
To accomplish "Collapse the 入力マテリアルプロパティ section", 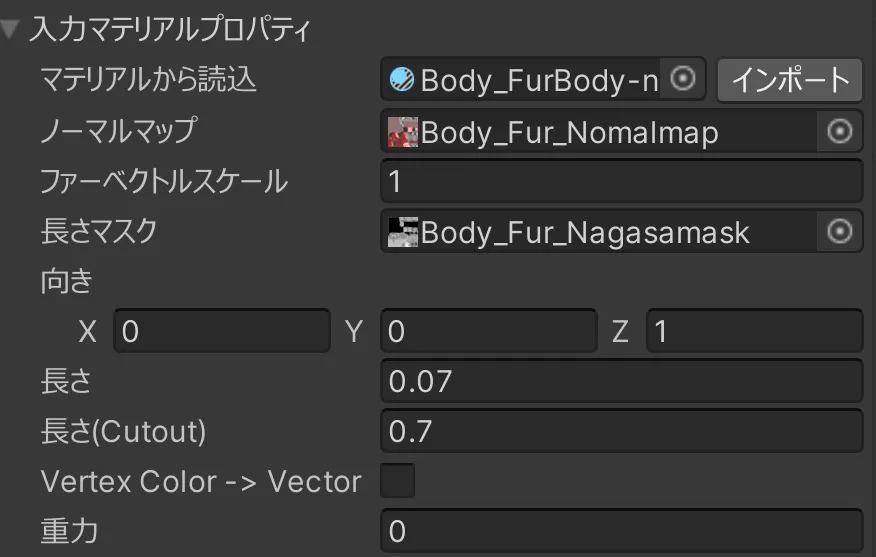I will click(10, 29).
